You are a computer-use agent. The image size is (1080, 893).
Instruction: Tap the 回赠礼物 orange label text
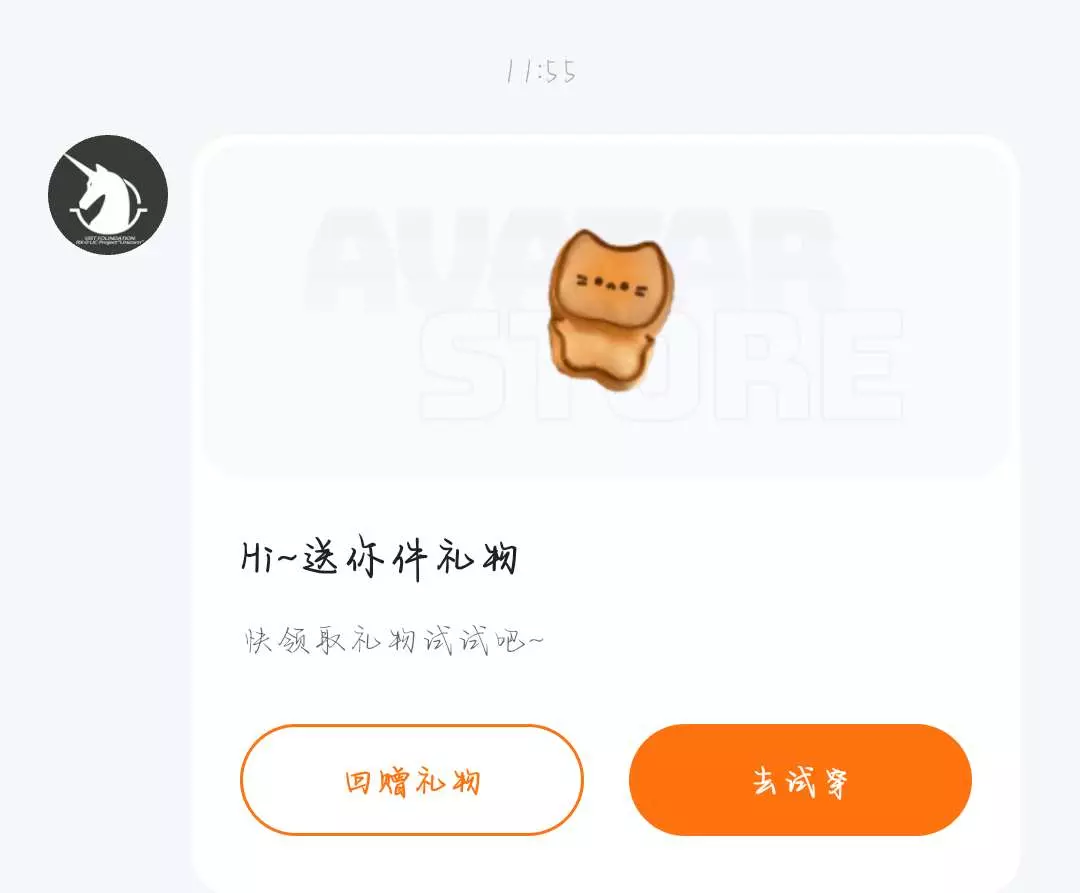pyautogui.click(x=413, y=782)
